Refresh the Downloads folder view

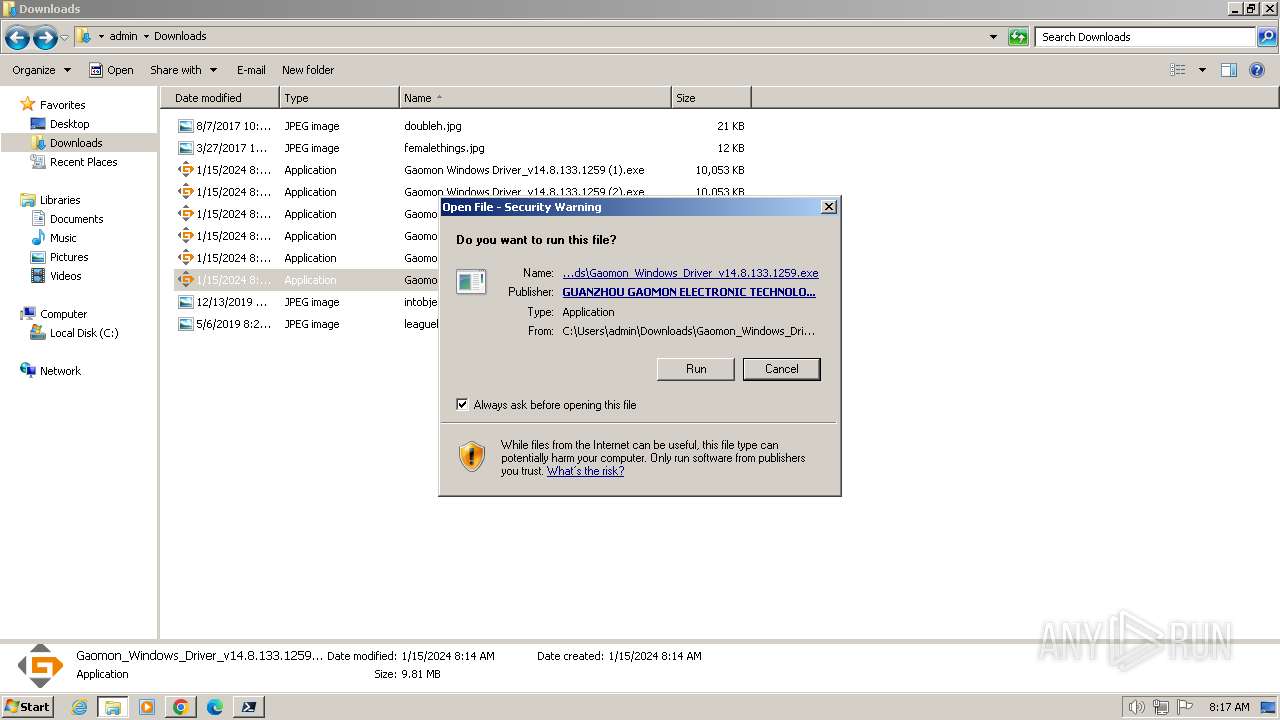click(1018, 37)
